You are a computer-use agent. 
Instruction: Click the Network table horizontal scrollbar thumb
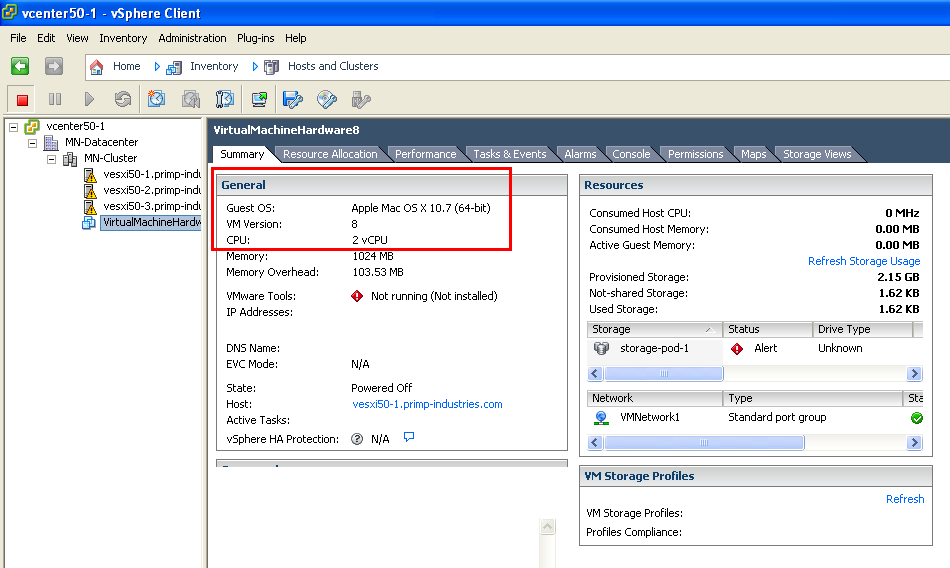[704, 443]
